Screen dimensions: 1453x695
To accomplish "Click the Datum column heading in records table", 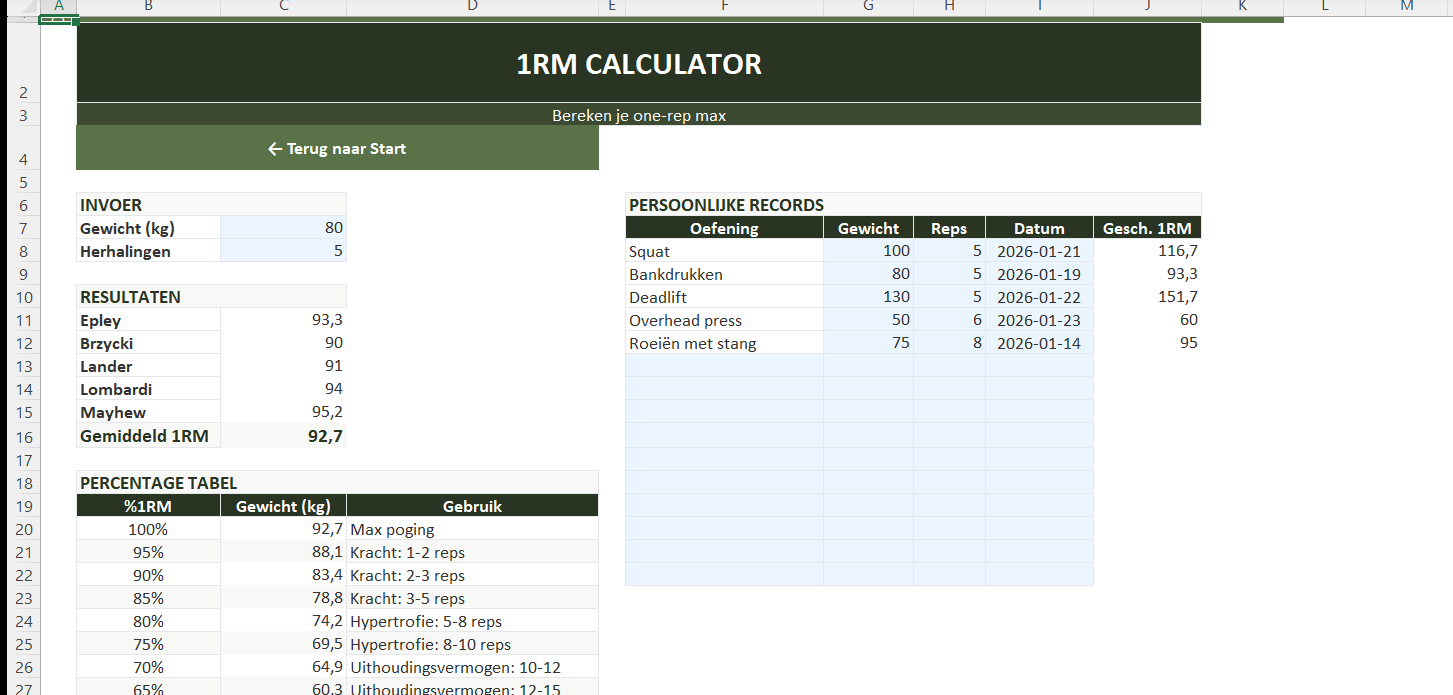I will coord(1039,228).
